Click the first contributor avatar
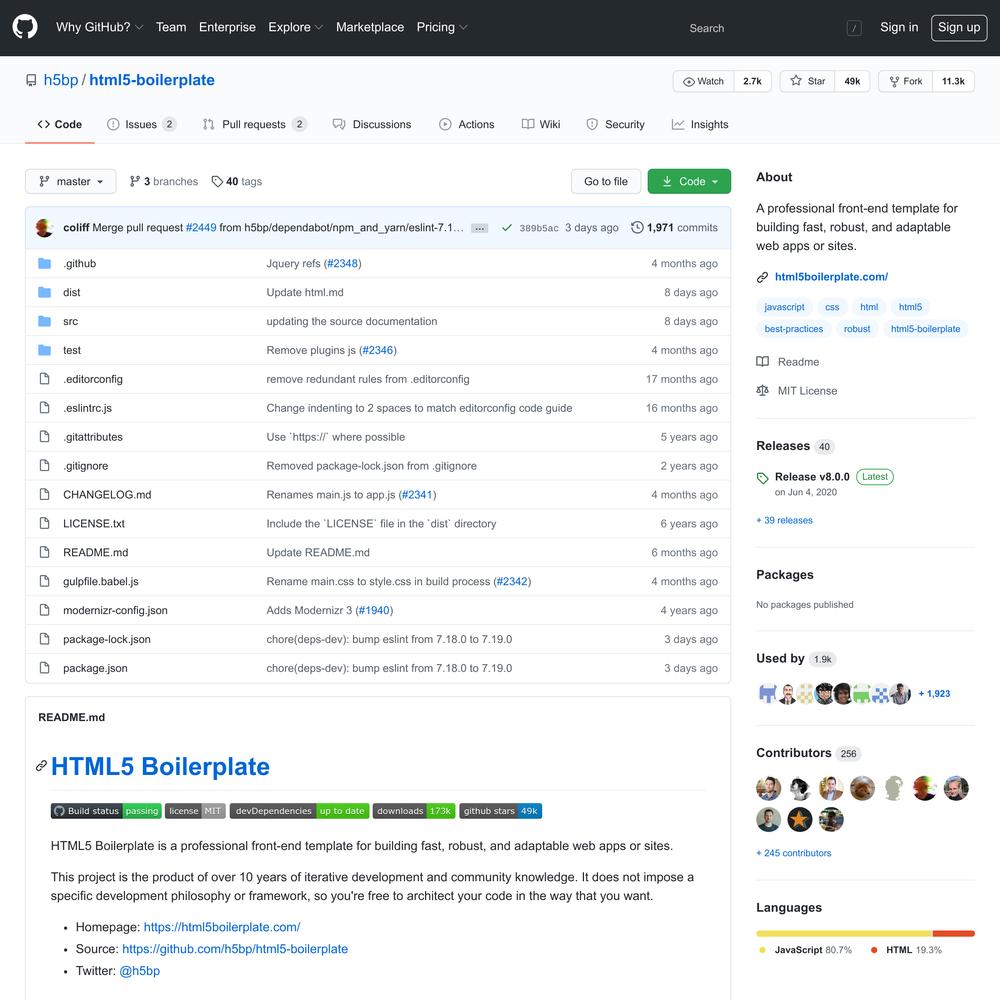Viewport: 1000px width, 1000px height. click(768, 788)
